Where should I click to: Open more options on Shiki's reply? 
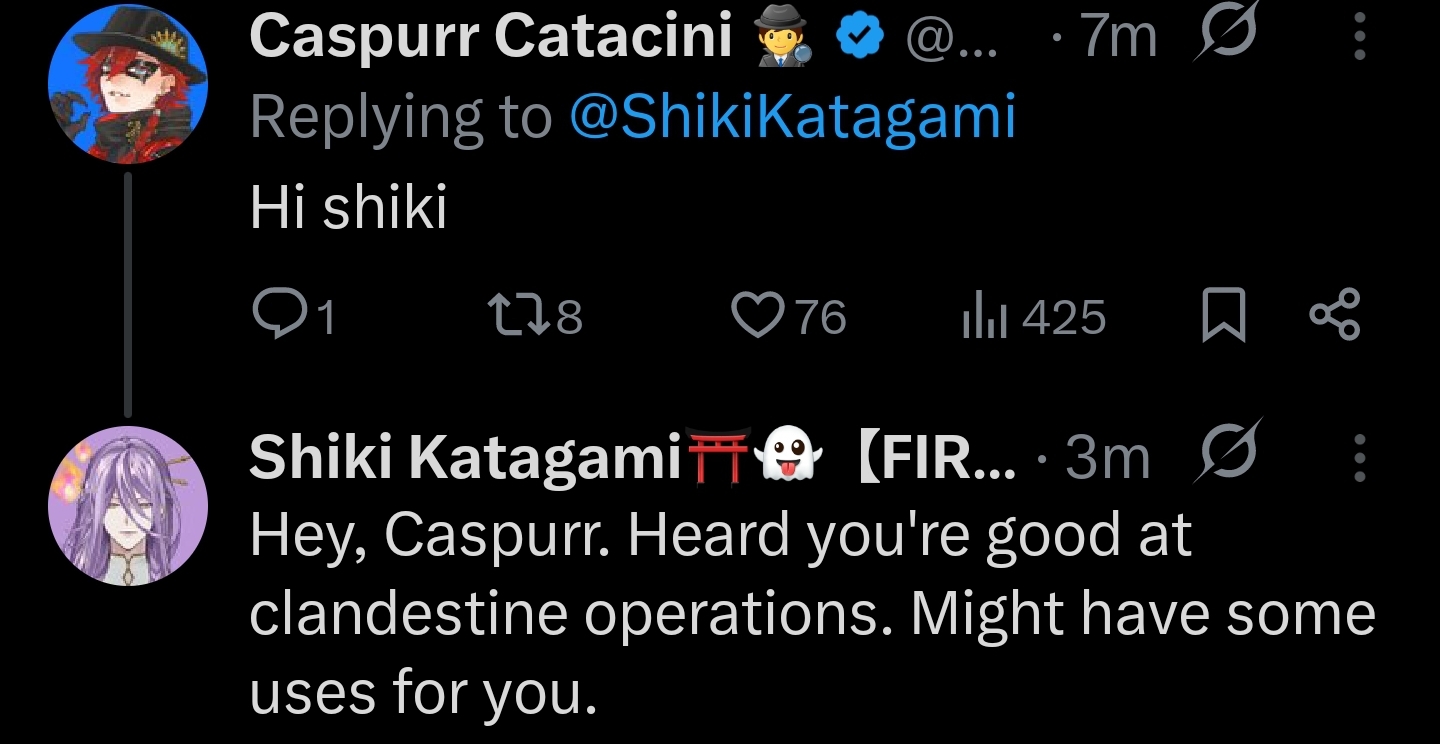click(x=1359, y=461)
